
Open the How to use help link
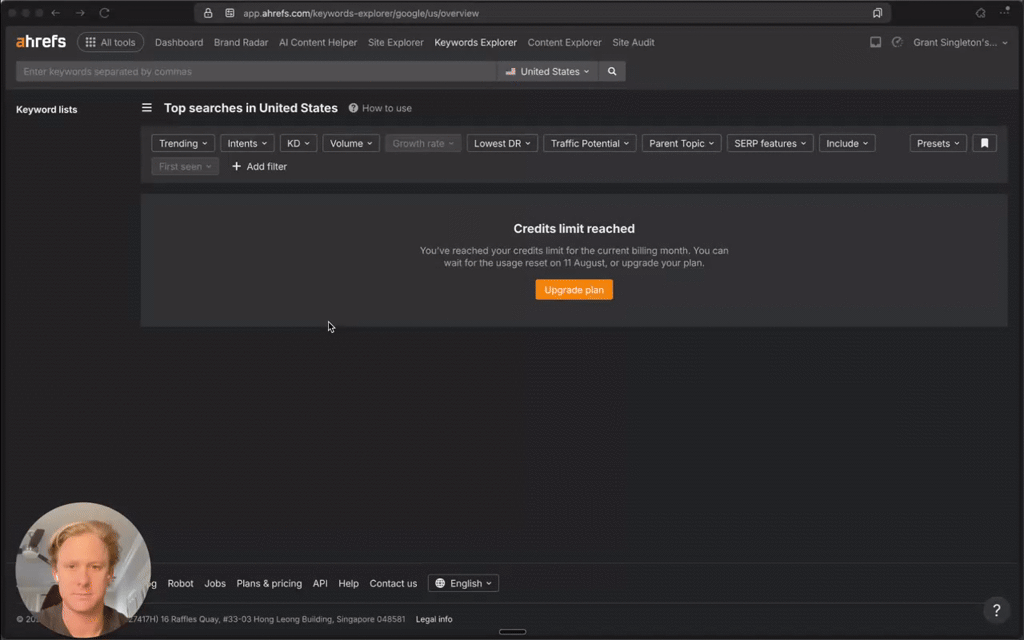coord(380,108)
